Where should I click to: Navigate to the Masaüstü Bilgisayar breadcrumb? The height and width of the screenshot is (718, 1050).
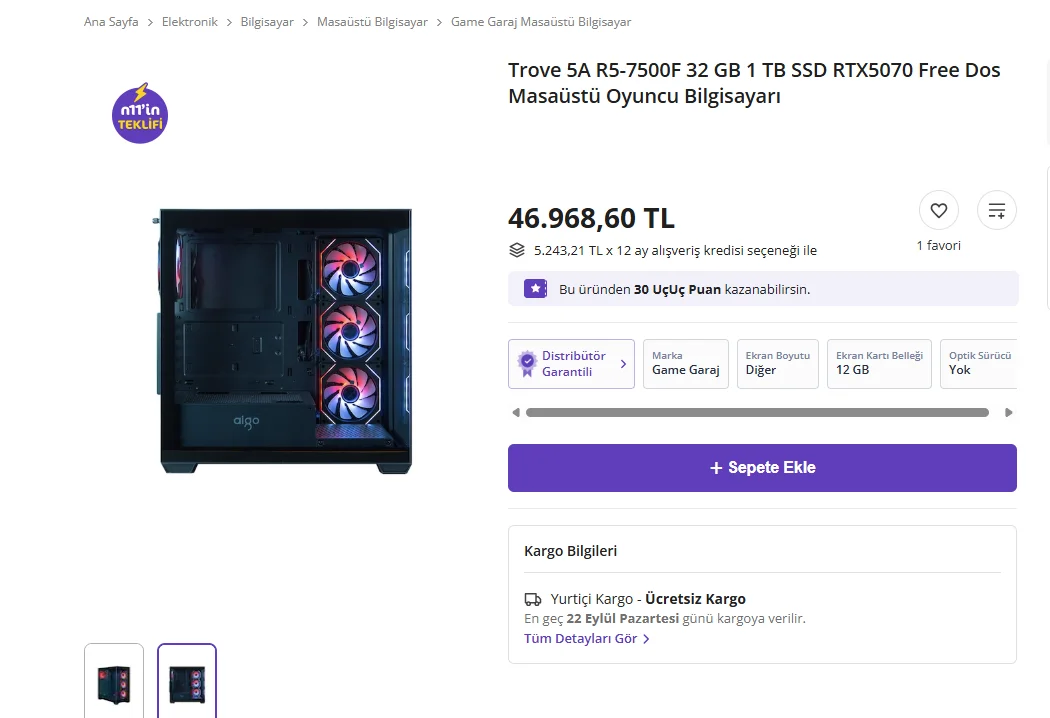tap(372, 22)
